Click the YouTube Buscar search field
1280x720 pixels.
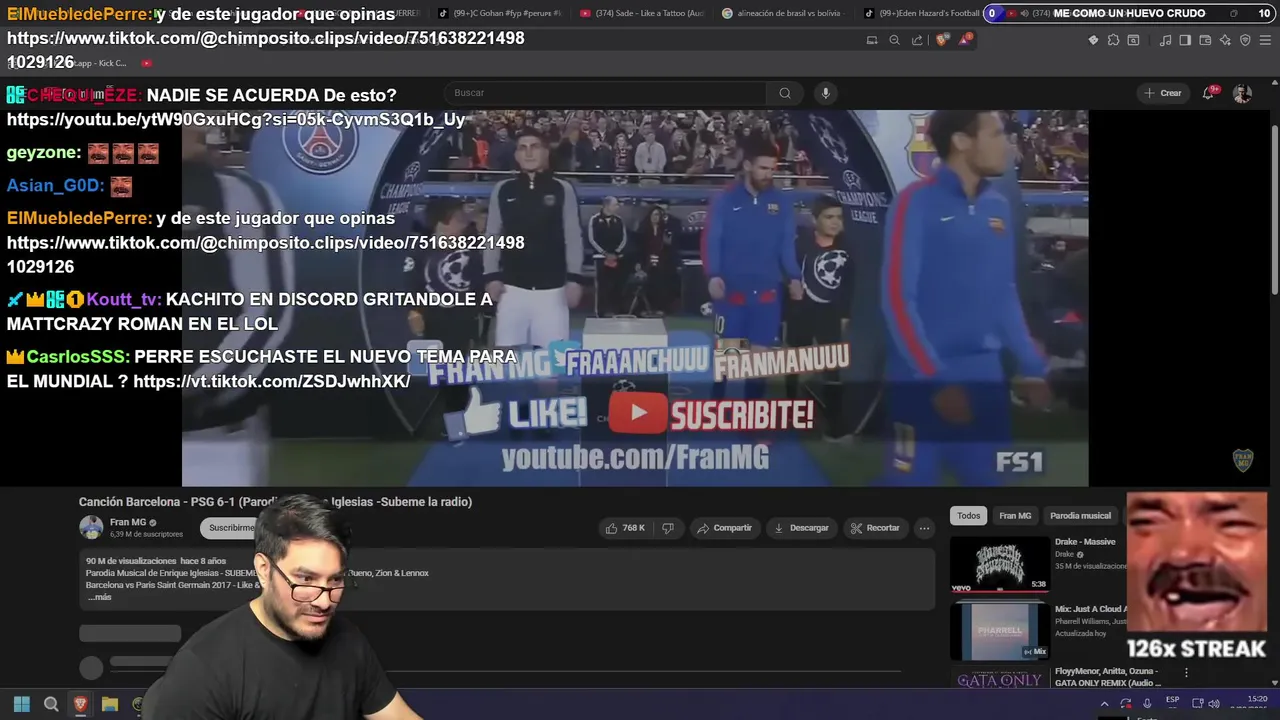[606, 93]
